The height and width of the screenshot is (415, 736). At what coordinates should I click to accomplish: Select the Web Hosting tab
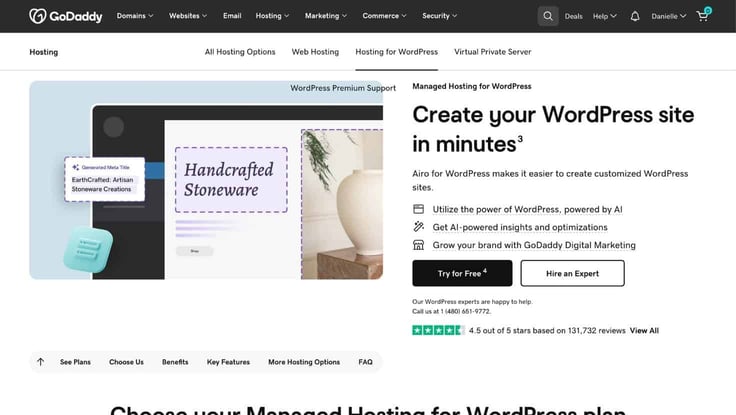[x=315, y=52]
